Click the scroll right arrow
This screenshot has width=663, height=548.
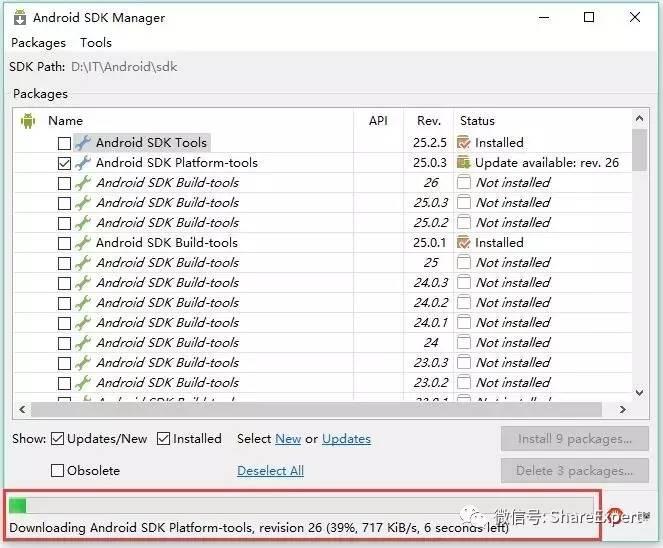click(x=622, y=410)
